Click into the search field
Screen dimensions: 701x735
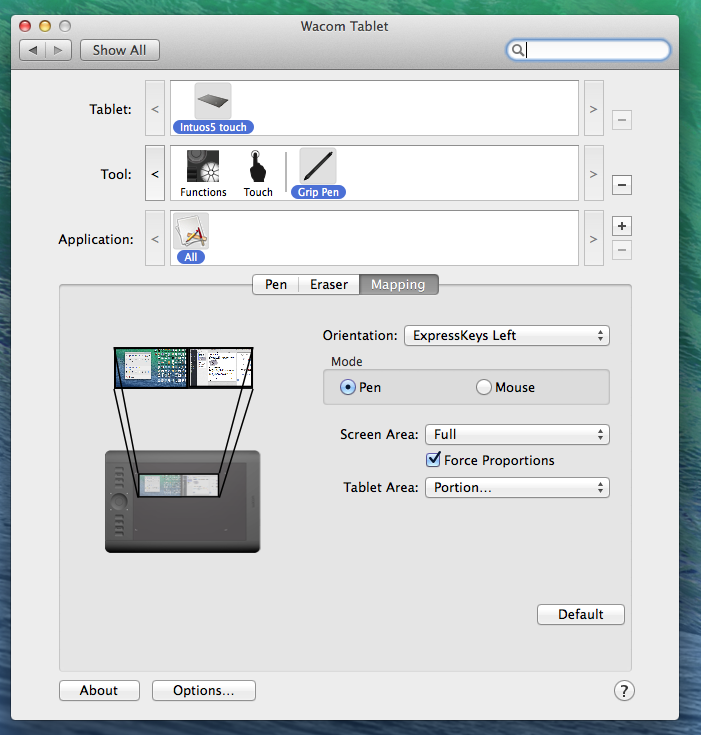(x=588, y=50)
